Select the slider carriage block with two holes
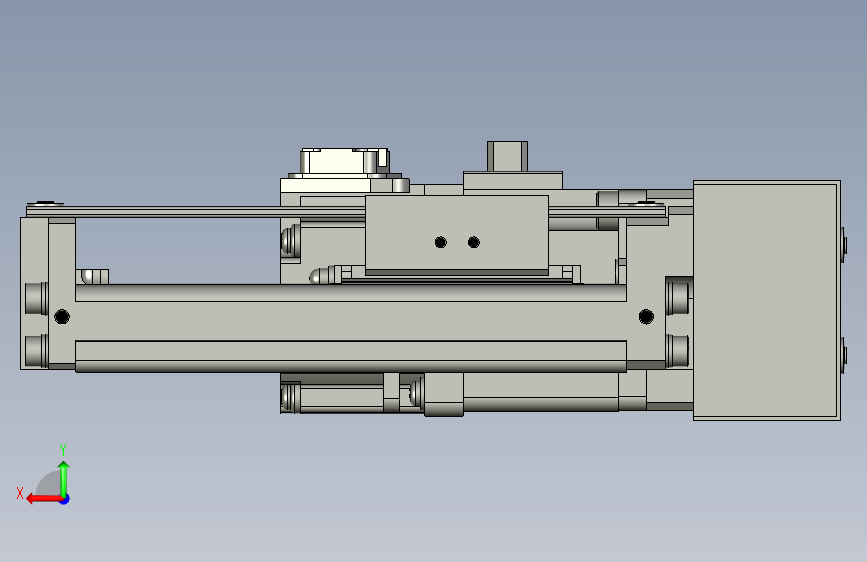This screenshot has height=562, width=867. (457, 235)
